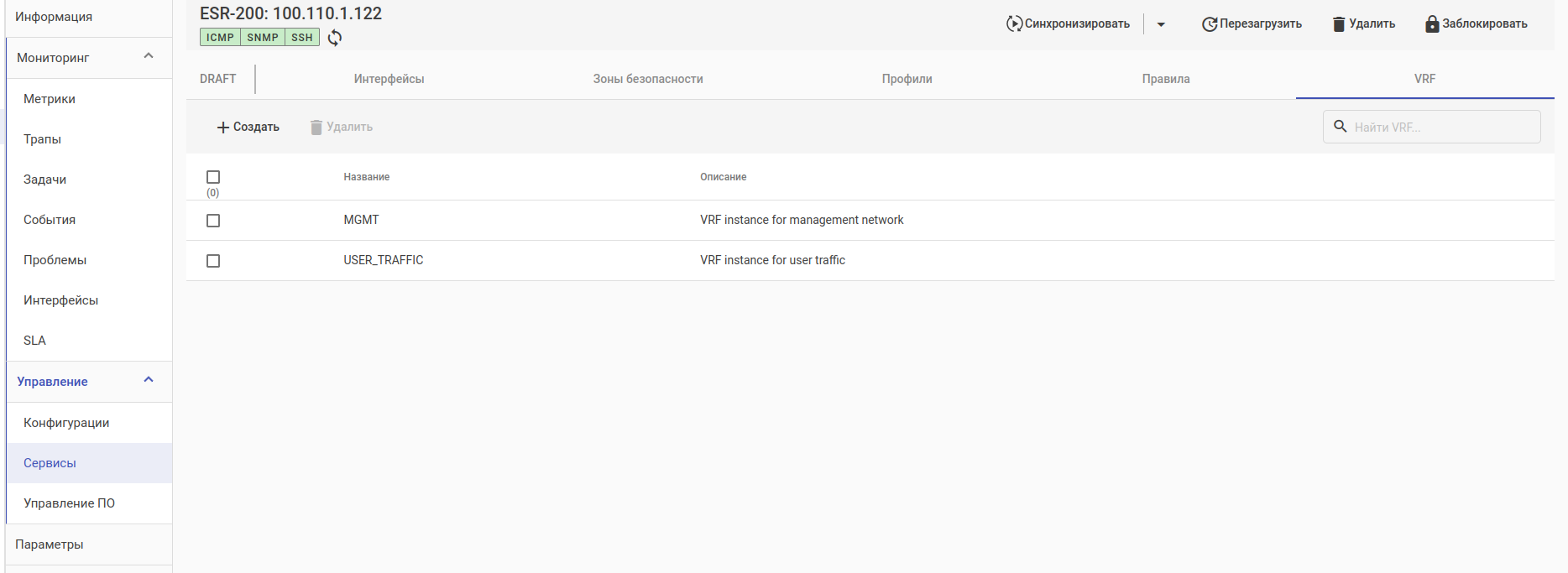Collapse the Мониторинг sidebar section
1568x573 pixels.
tap(149, 56)
